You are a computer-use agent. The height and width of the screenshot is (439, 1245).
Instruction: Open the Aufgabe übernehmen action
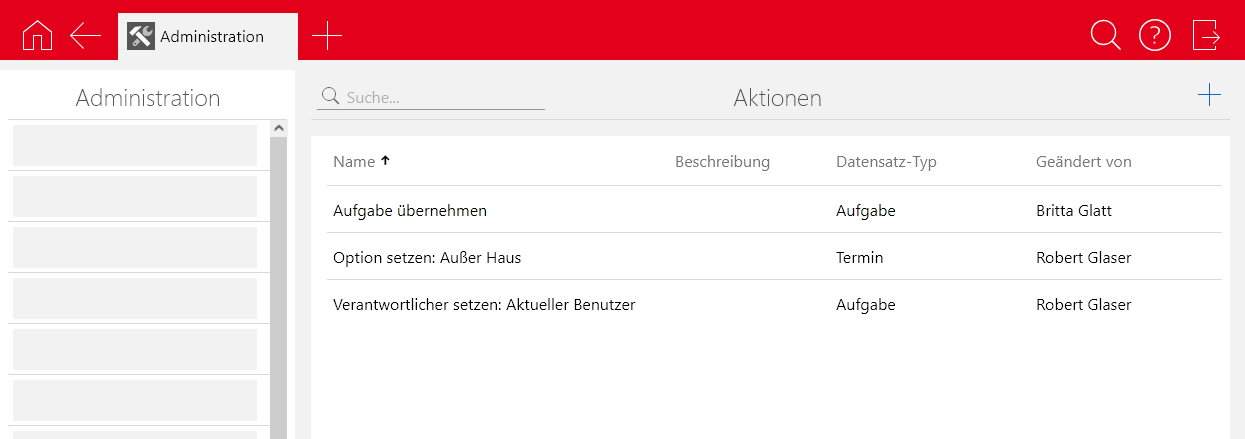click(x=410, y=211)
